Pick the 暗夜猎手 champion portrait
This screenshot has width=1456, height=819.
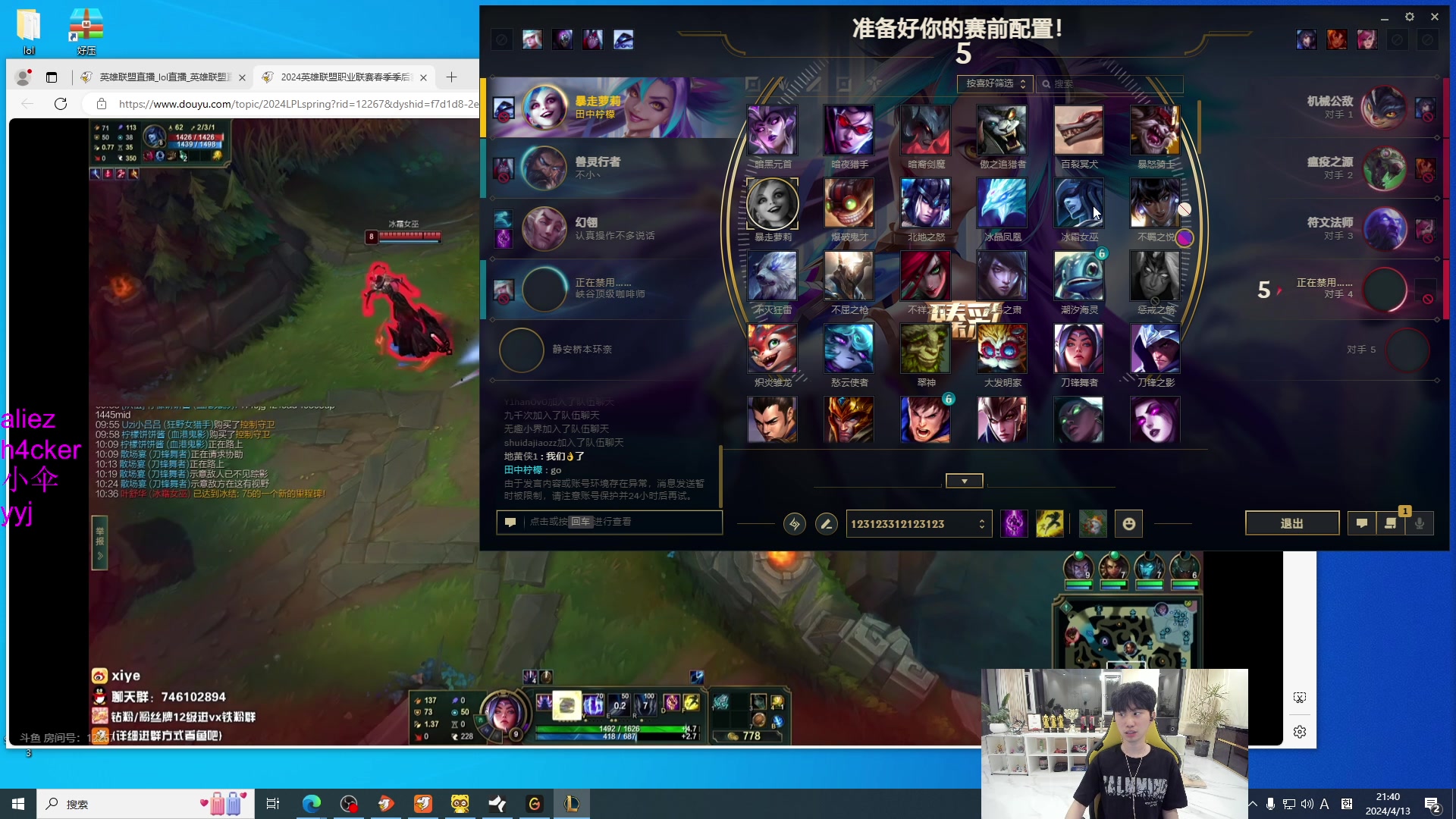coord(849,130)
